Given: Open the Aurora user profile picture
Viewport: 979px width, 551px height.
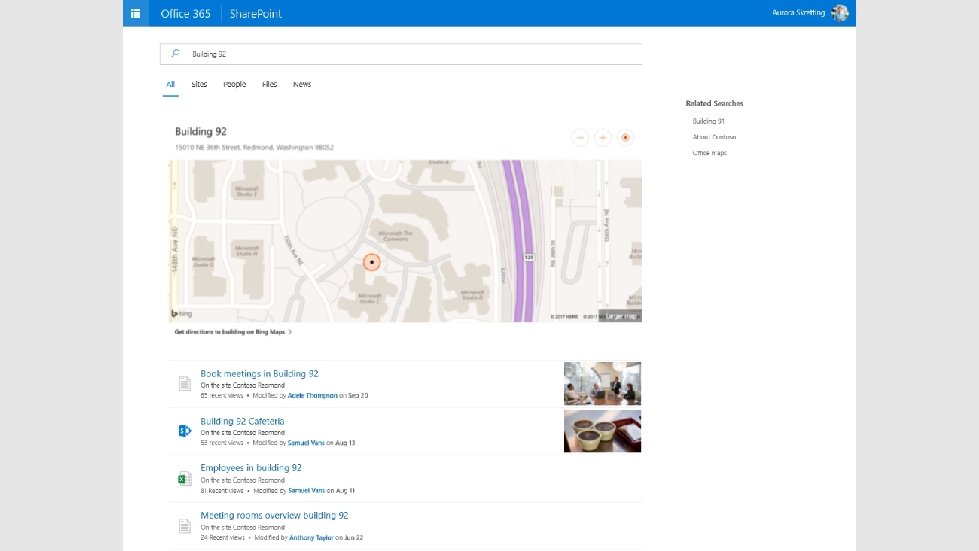Looking at the screenshot, I should tap(840, 12).
